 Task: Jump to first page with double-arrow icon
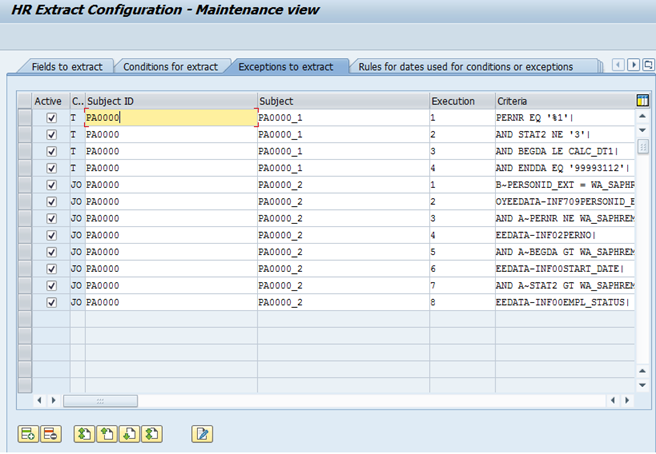tap(85, 434)
